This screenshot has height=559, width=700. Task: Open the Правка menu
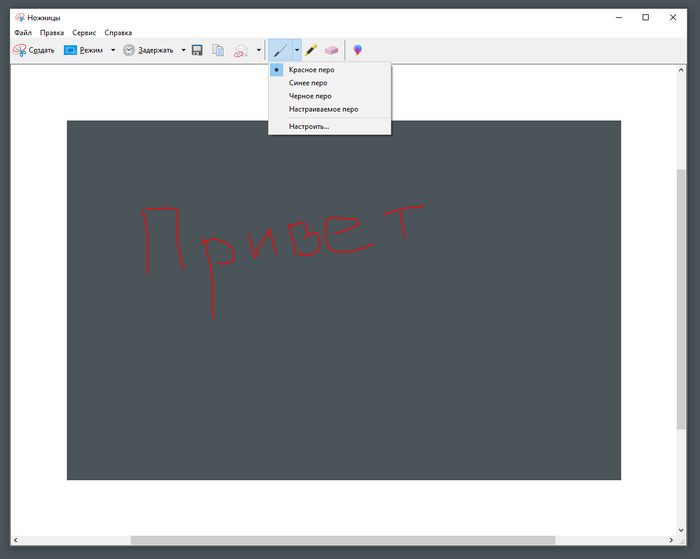coord(52,33)
